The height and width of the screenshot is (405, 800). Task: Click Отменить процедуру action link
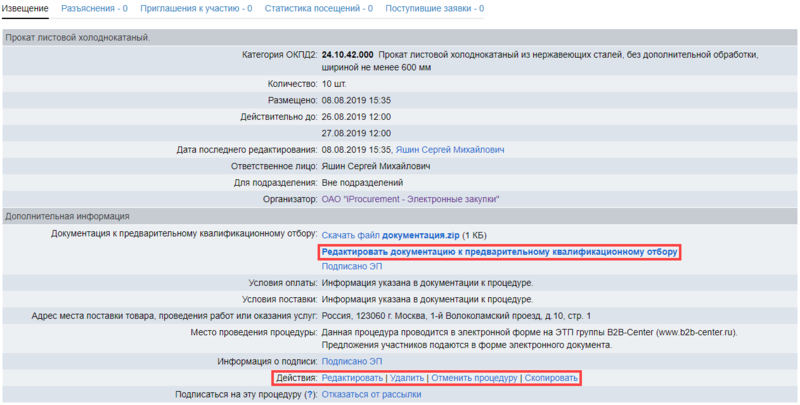475,378
